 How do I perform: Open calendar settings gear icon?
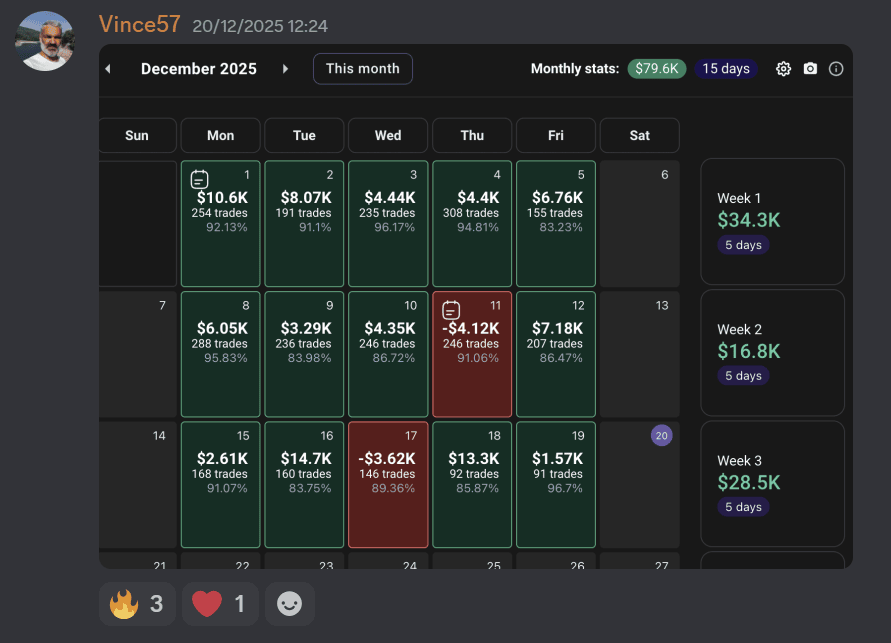783,69
